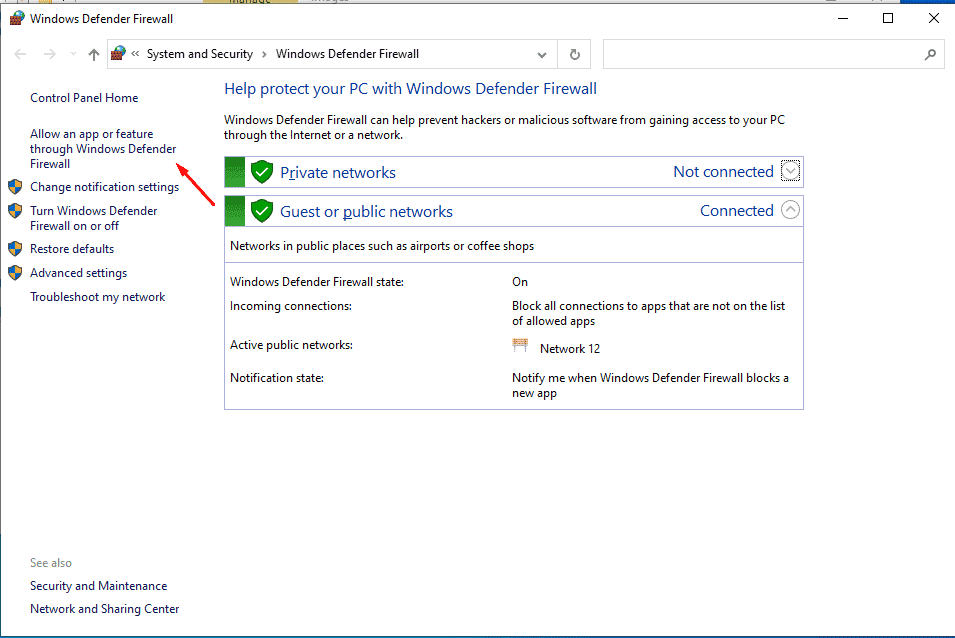This screenshot has width=955, height=638.
Task: Click the shield icon beside Change notification settings
Action: 15,186
